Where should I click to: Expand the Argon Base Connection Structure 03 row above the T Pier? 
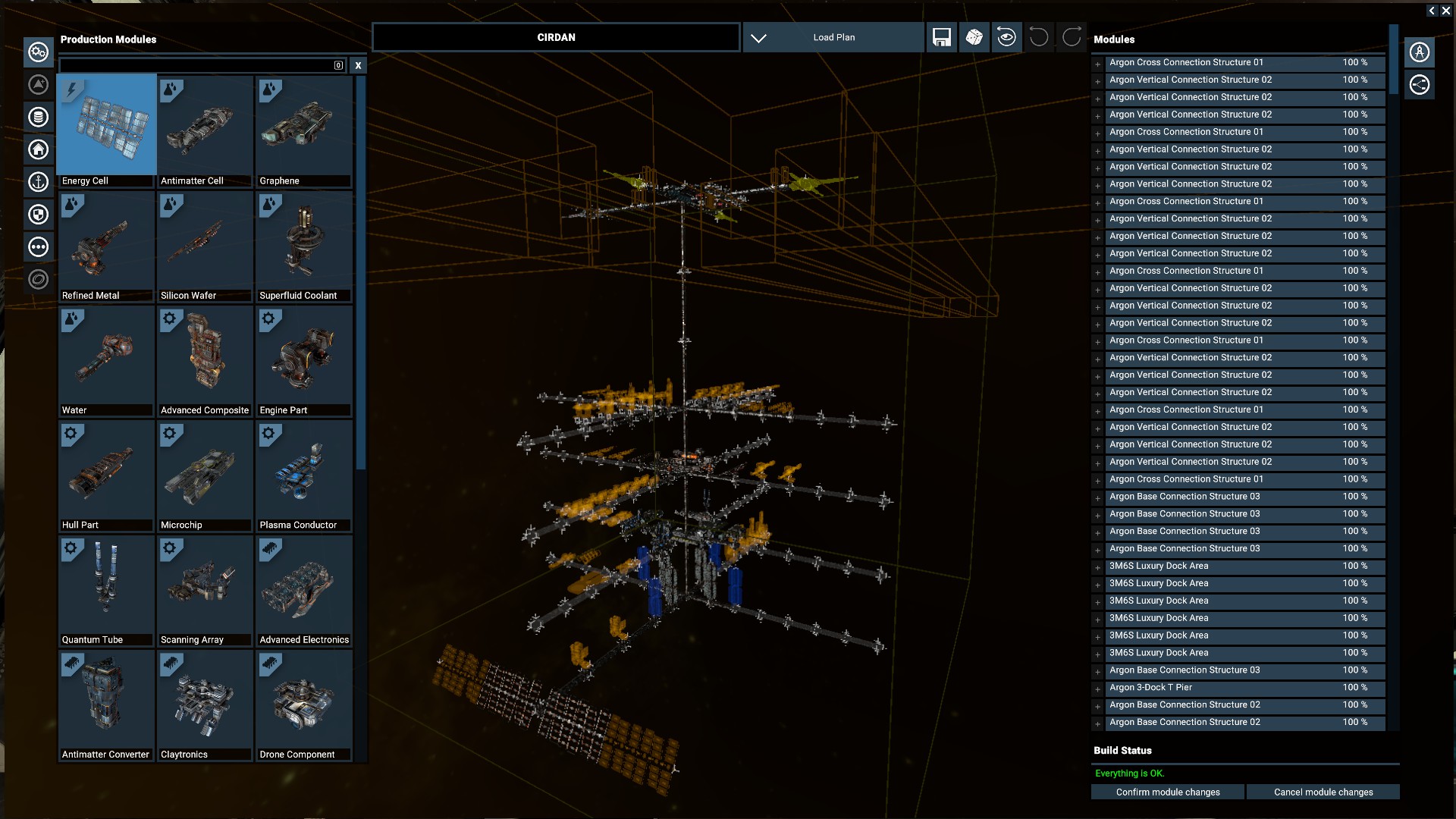click(1097, 671)
